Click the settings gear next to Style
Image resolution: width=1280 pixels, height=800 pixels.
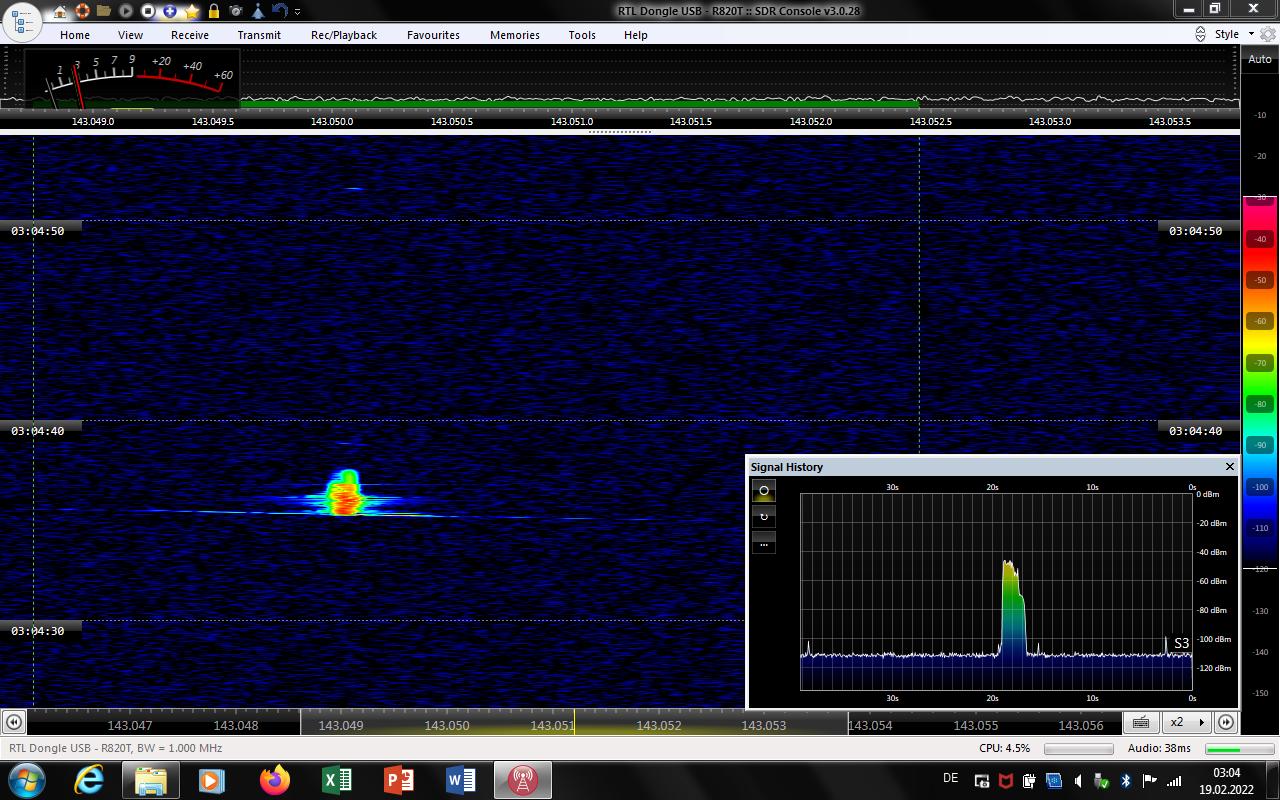pyautogui.click(x=1268, y=34)
